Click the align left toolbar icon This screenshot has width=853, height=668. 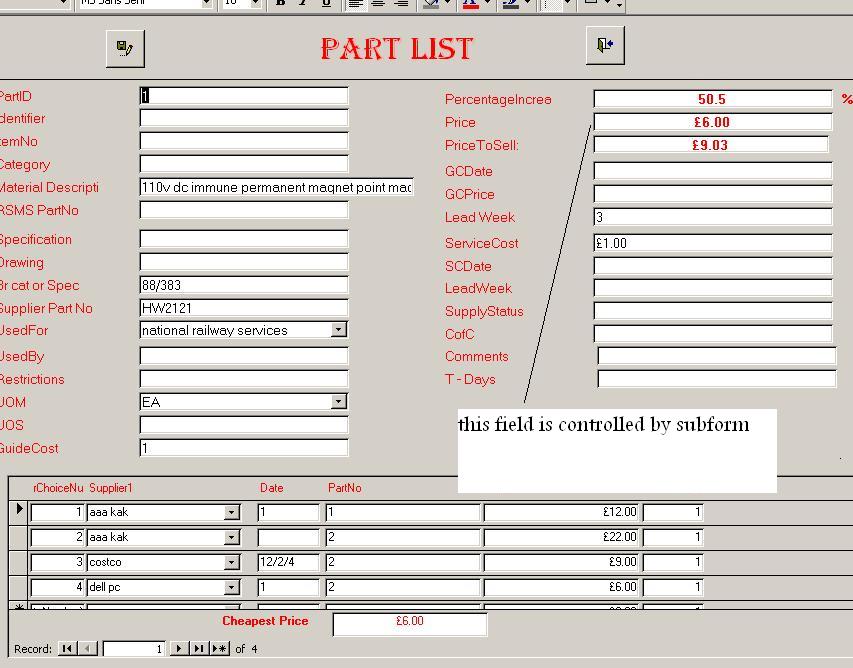[355, 3]
